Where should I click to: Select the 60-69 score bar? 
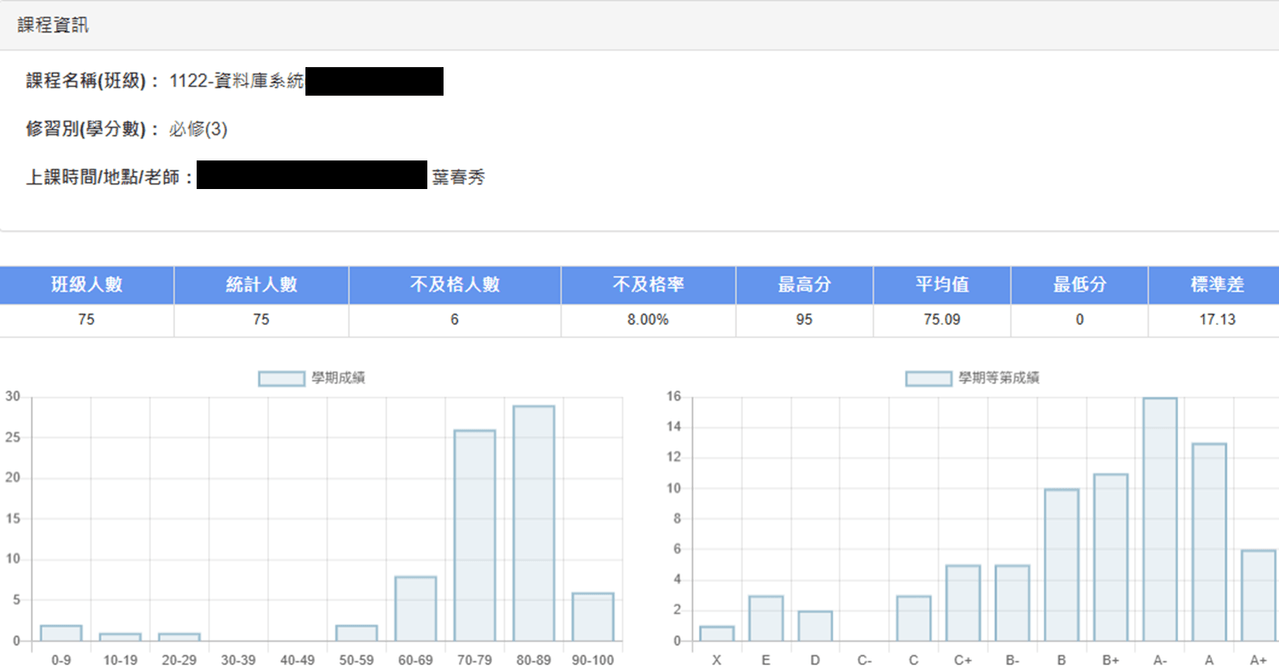coord(416,608)
